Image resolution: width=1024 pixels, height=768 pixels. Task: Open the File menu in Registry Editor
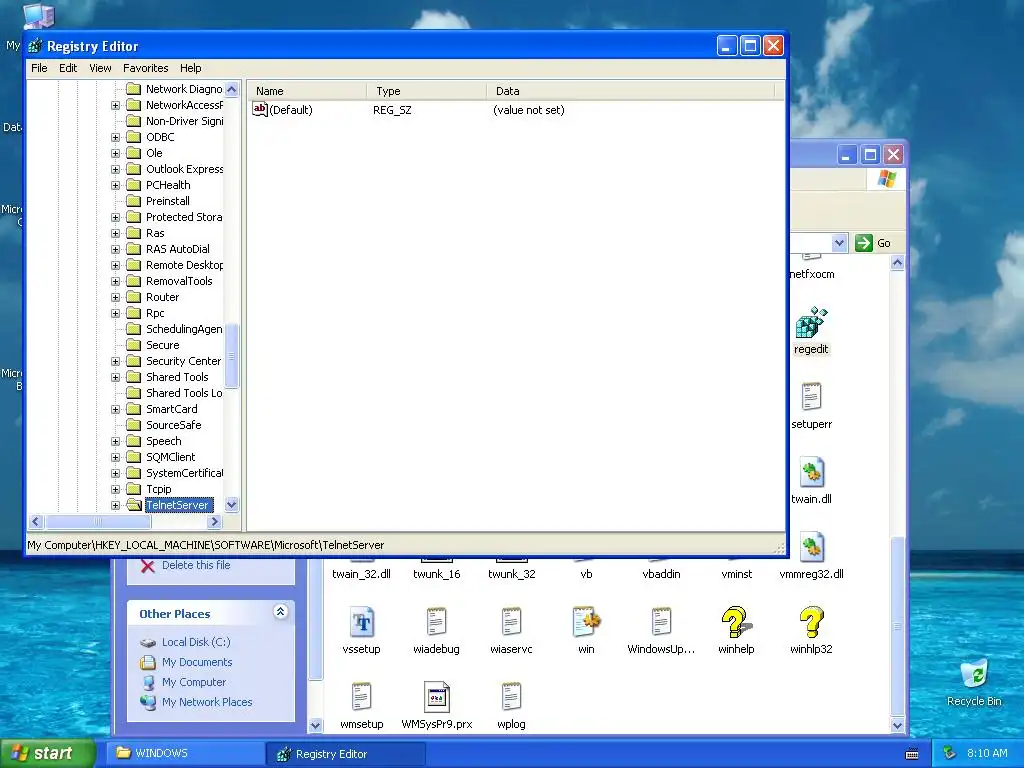(39, 68)
